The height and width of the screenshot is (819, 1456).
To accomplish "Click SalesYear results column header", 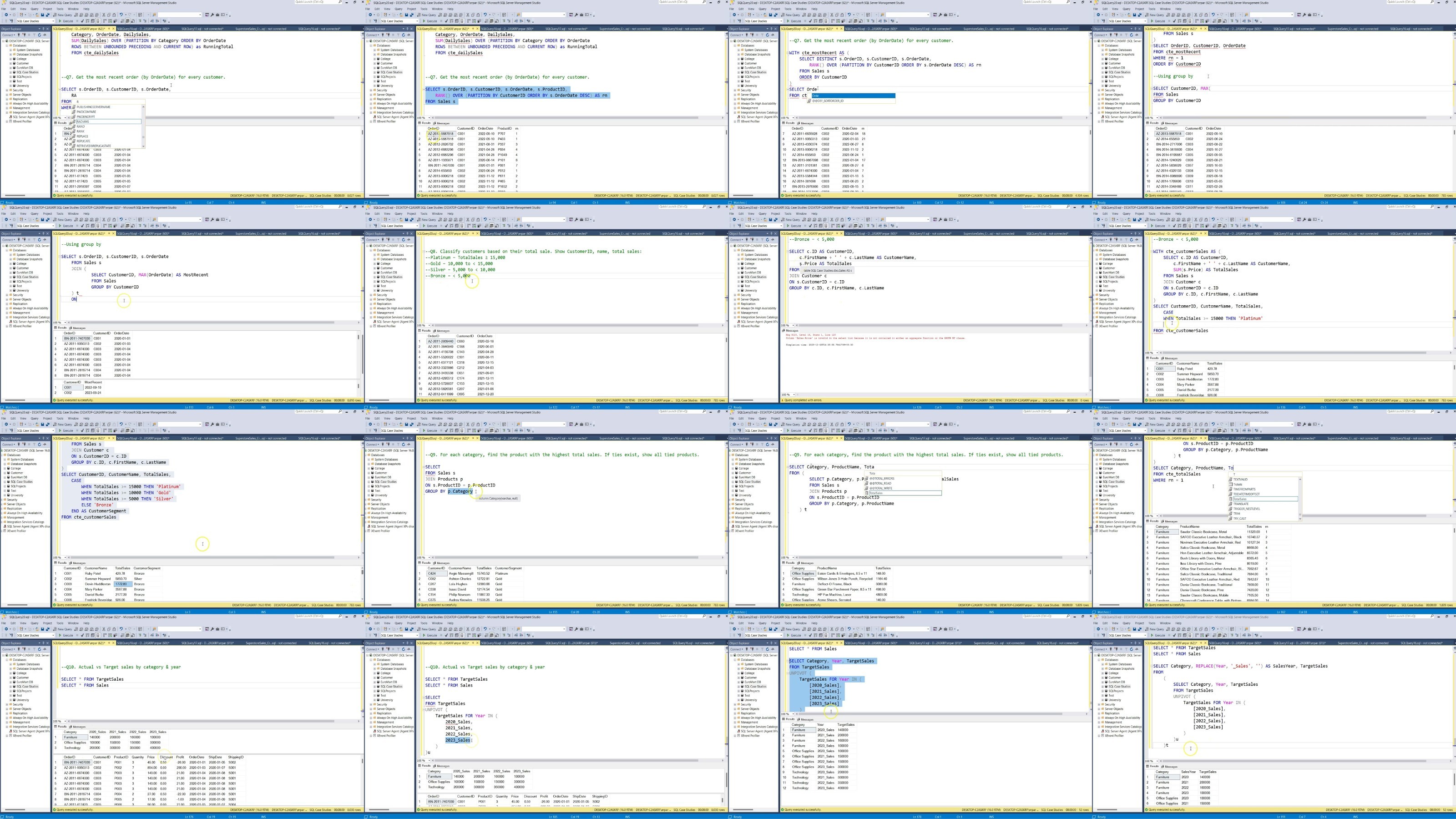I will (1188, 772).
